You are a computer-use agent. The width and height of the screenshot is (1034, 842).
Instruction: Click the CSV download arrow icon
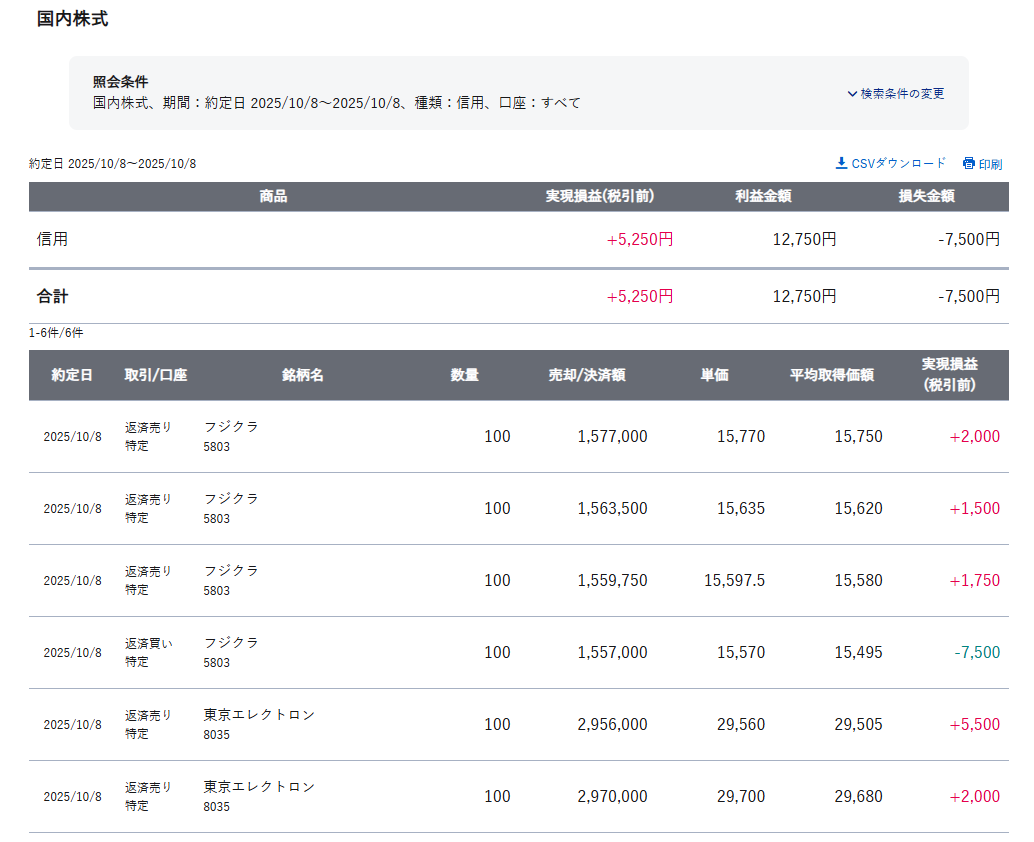click(x=841, y=163)
